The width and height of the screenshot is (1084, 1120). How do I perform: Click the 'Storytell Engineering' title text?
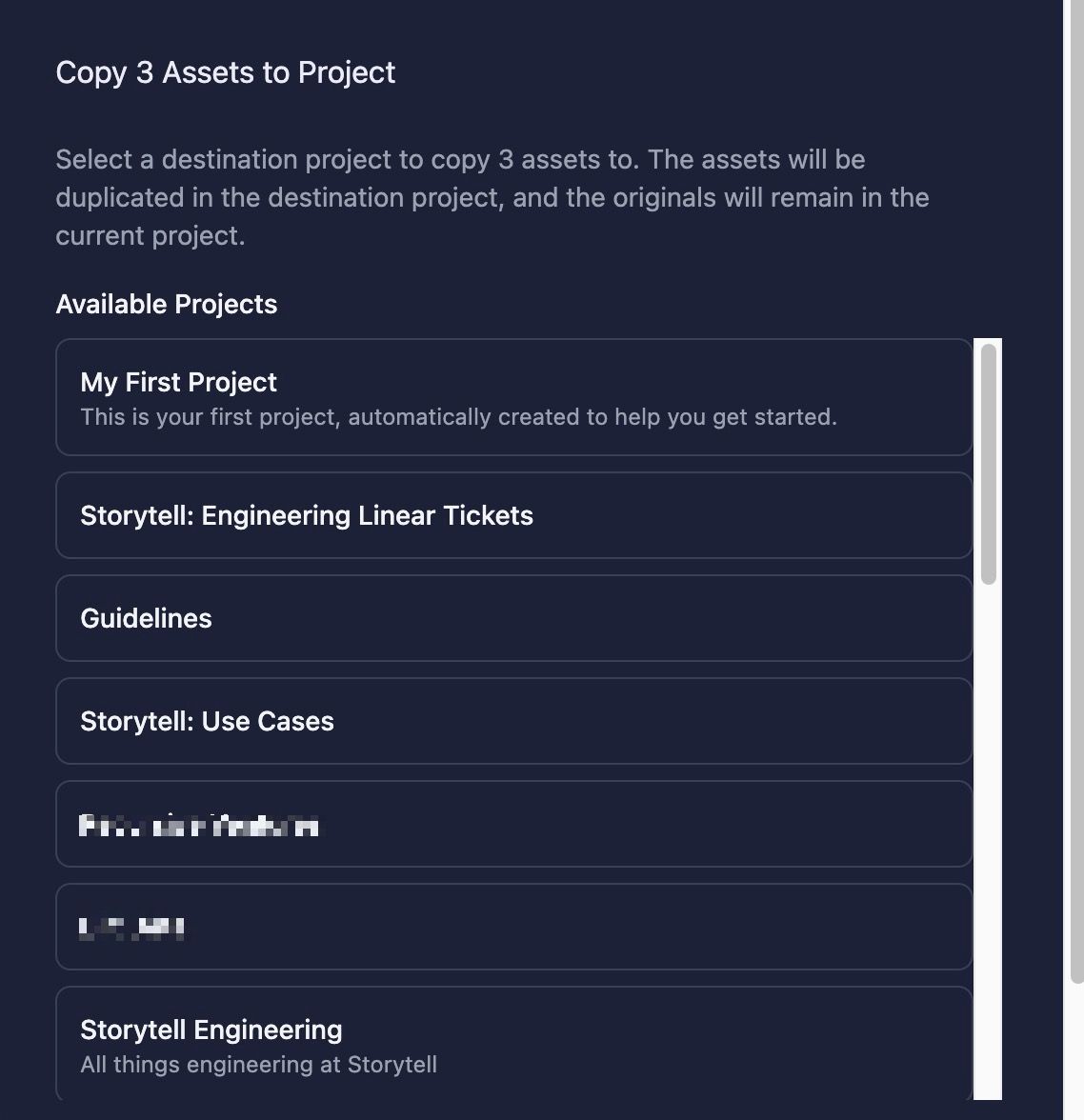pyautogui.click(x=211, y=1030)
